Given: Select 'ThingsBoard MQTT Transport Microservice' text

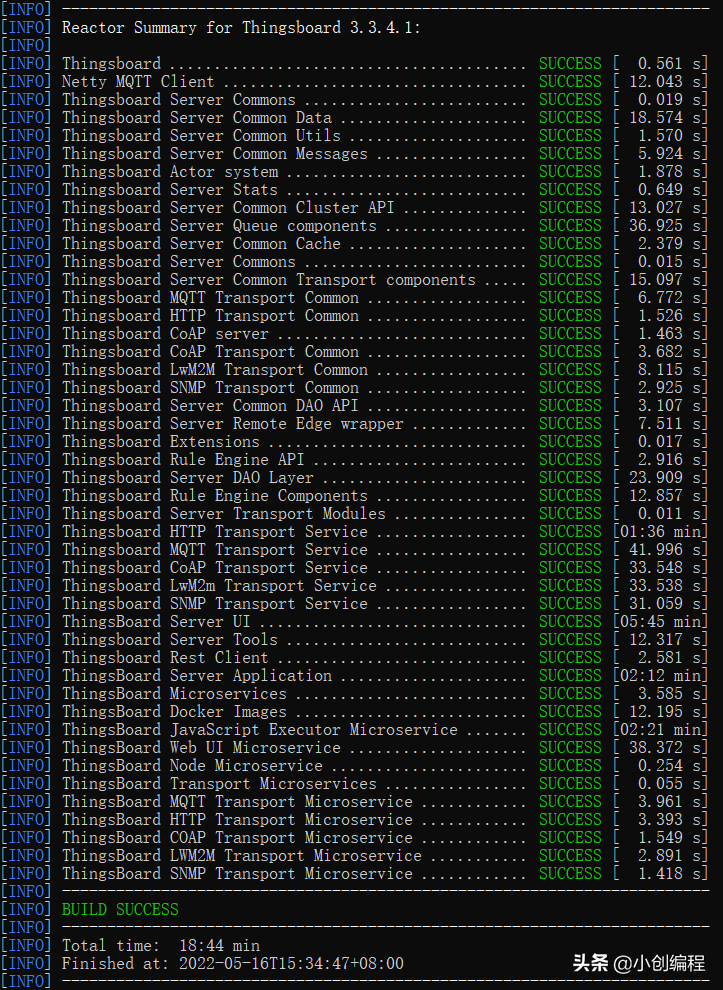Looking at the screenshot, I should tap(237, 801).
